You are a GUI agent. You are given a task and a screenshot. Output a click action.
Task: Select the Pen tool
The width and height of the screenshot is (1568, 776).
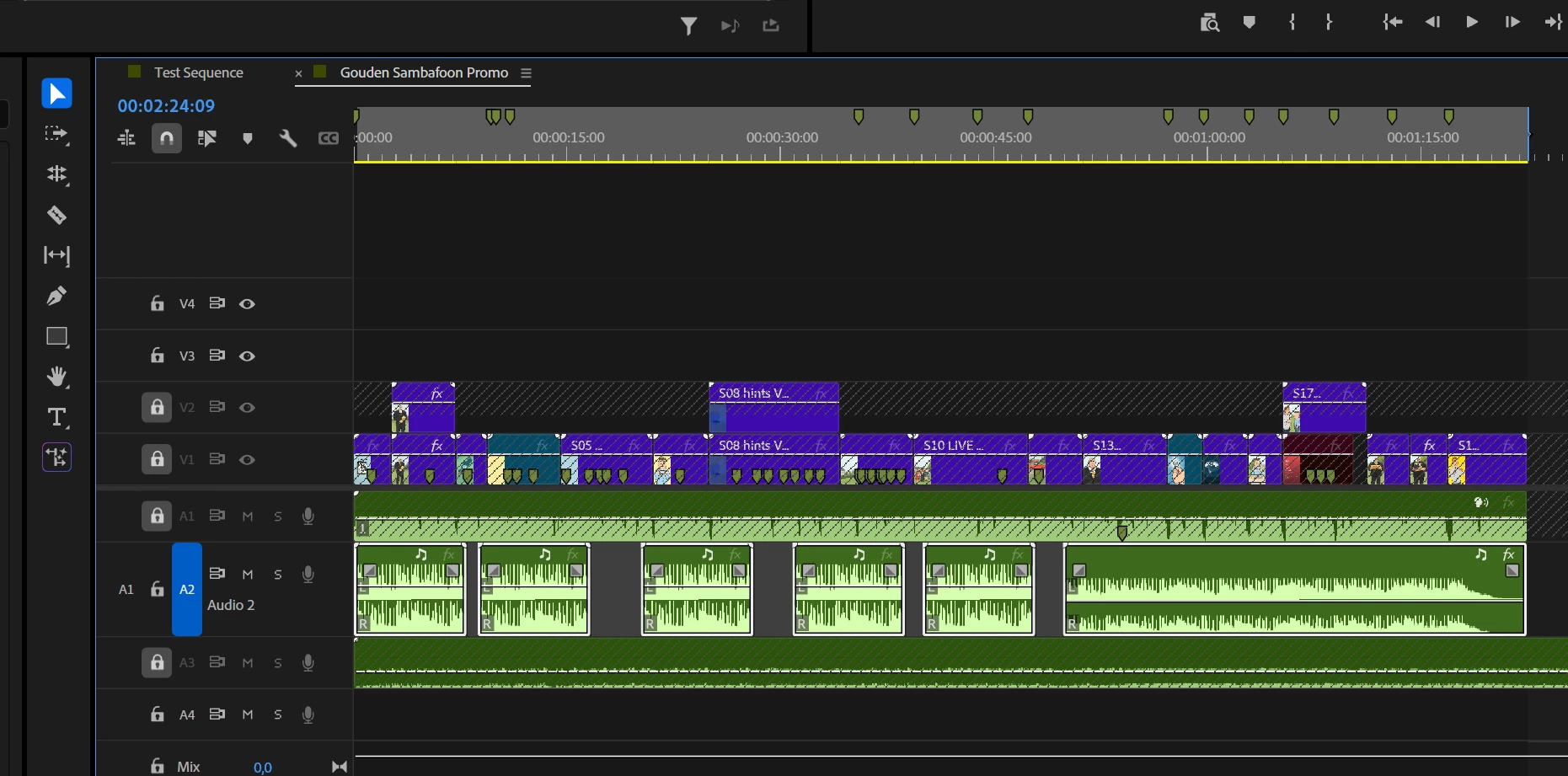(x=56, y=296)
